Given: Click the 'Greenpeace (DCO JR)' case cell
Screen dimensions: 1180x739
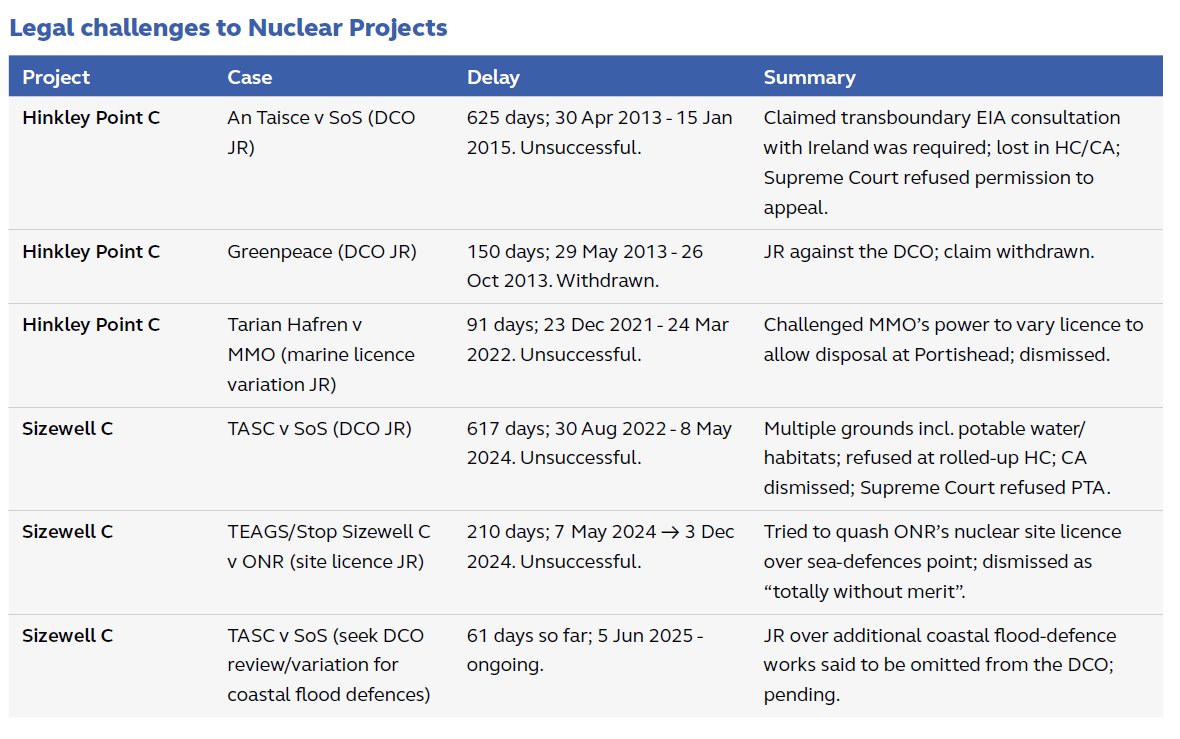Looking at the screenshot, I should point(322,252).
